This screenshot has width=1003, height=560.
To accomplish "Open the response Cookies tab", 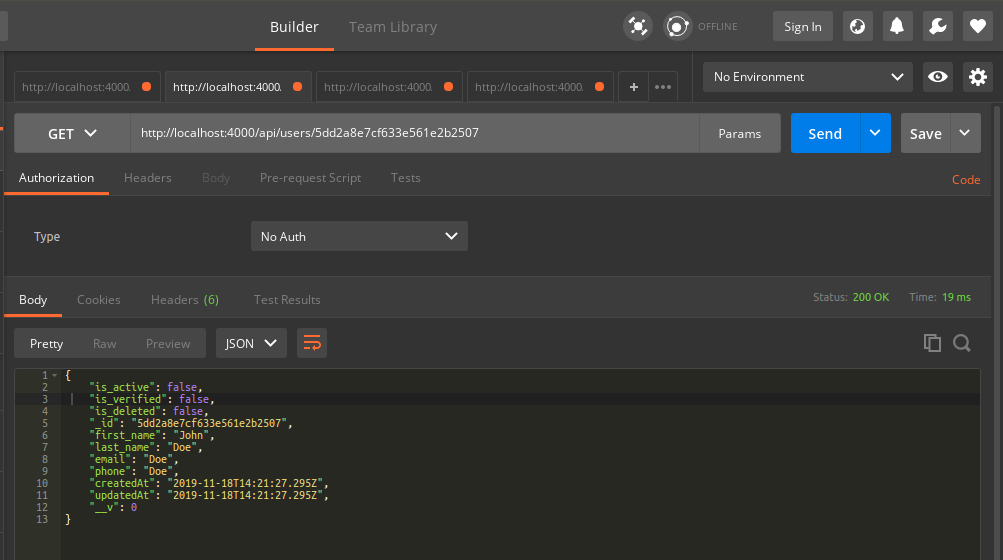I will coord(99,300).
